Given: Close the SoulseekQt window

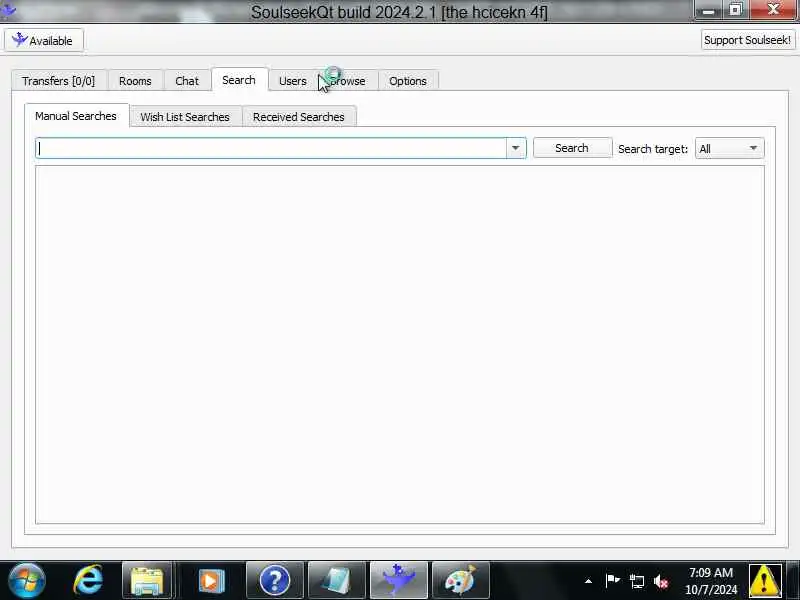Looking at the screenshot, I should point(773,10).
